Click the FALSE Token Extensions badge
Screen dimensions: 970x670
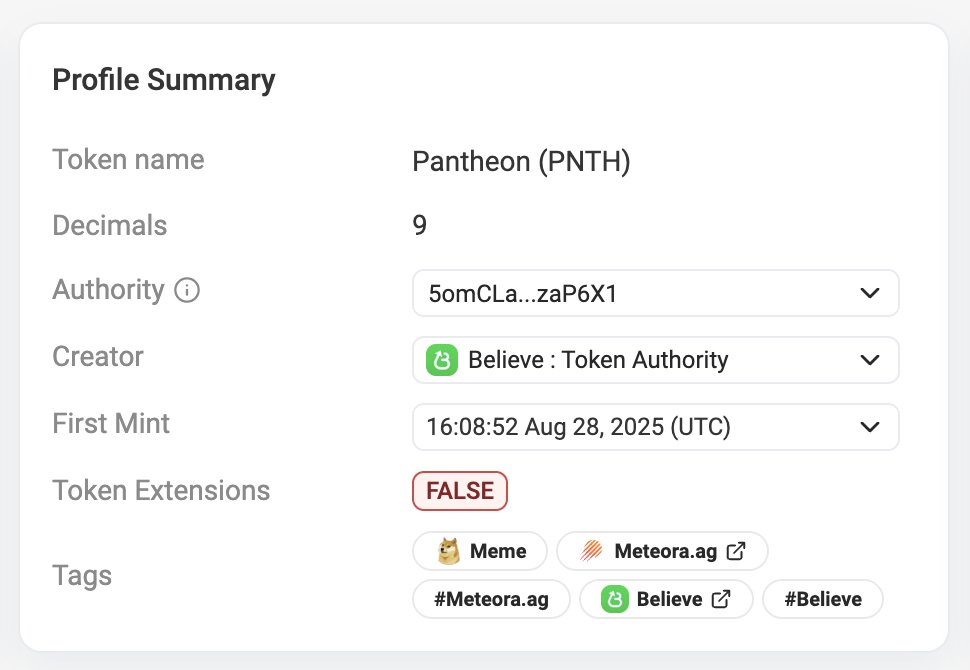pos(460,491)
